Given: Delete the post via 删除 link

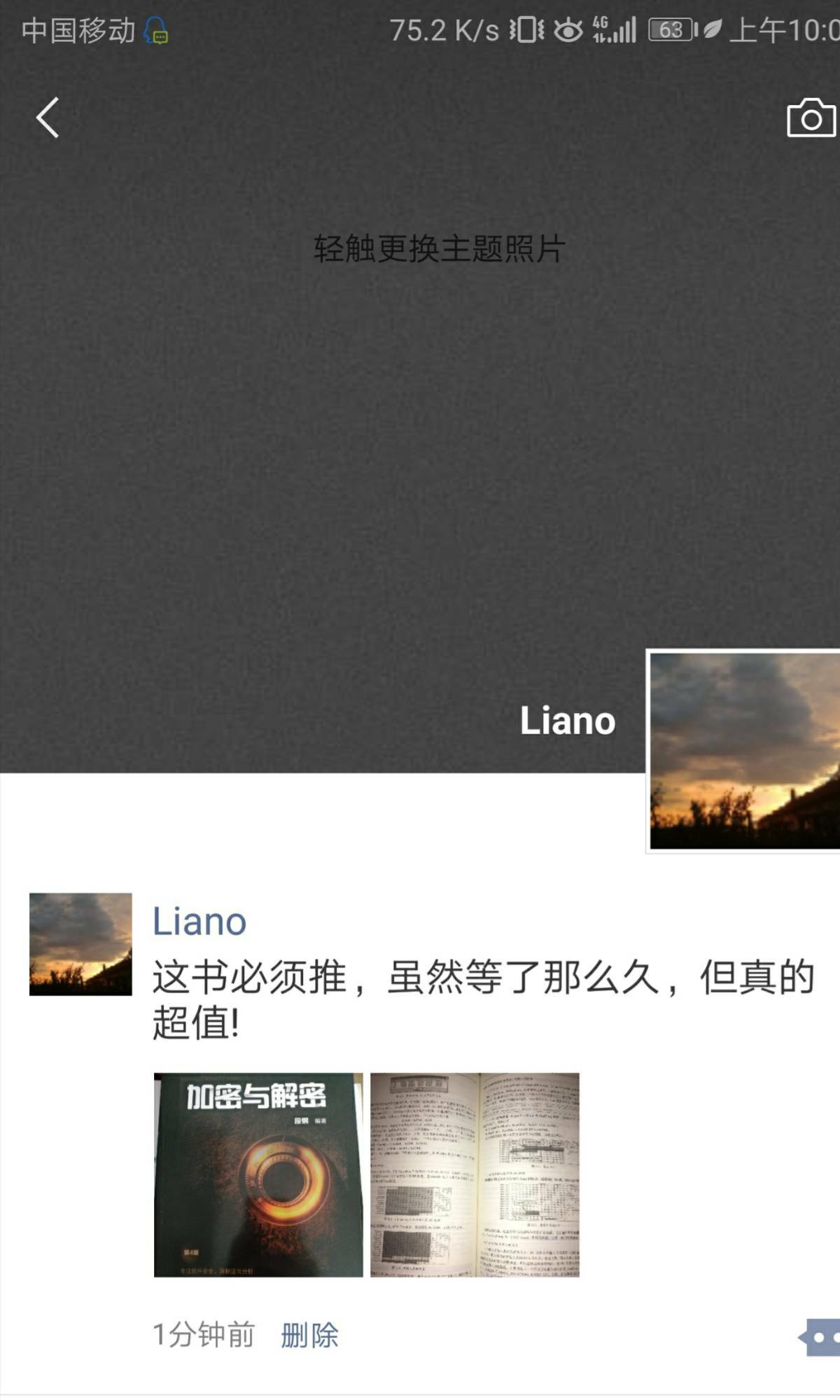Looking at the screenshot, I should (309, 1335).
